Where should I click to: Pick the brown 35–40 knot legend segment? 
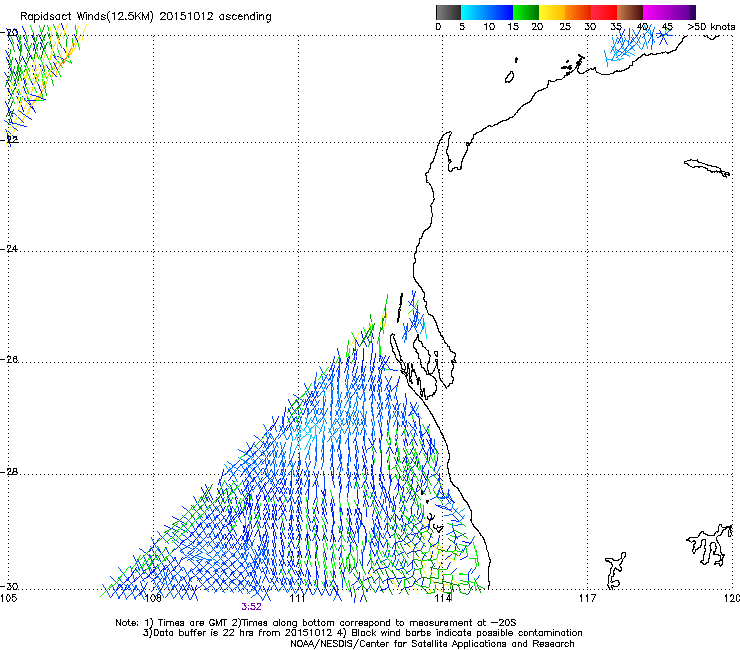coord(630,12)
